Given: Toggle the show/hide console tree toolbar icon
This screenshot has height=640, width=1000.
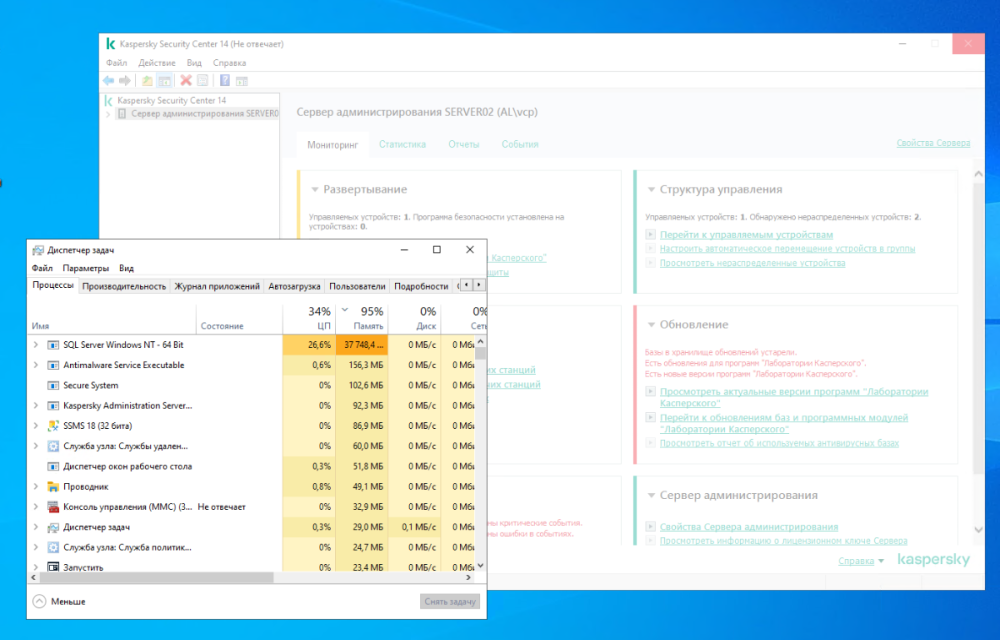Looking at the screenshot, I should coord(165,80).
